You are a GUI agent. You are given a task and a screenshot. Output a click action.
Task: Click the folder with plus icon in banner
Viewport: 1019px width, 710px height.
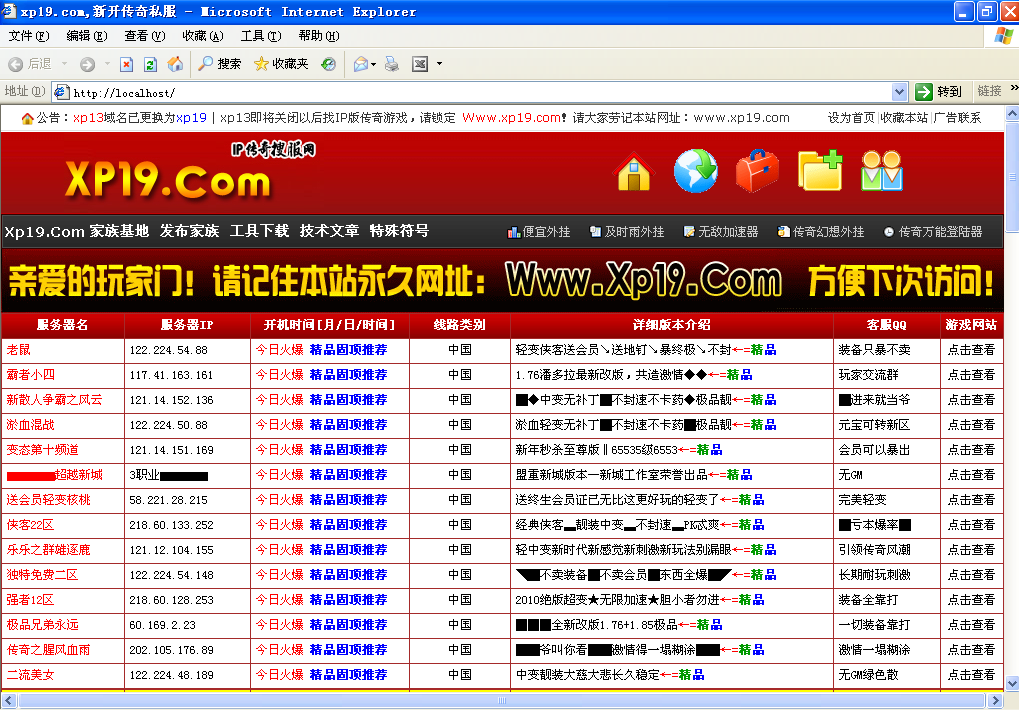tap(819, 171)
